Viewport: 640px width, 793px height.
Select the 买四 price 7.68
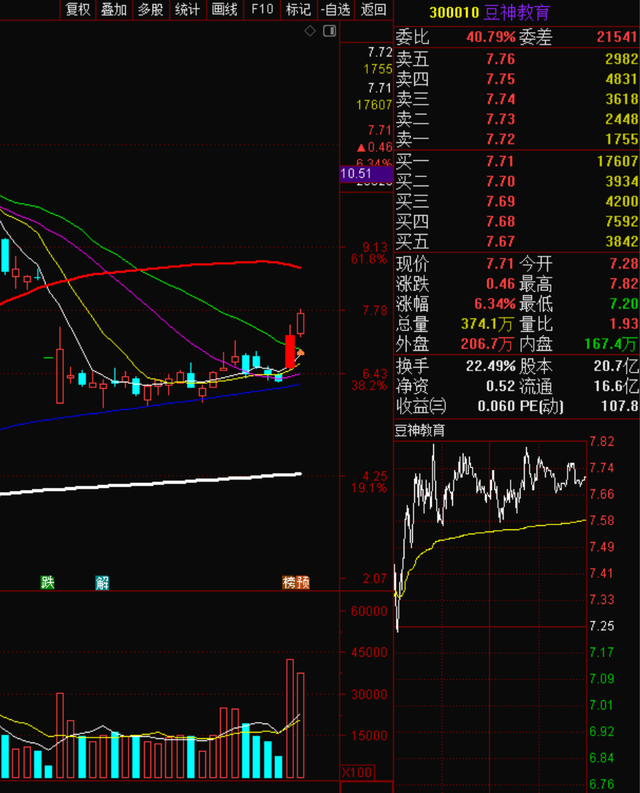point(500,222)
